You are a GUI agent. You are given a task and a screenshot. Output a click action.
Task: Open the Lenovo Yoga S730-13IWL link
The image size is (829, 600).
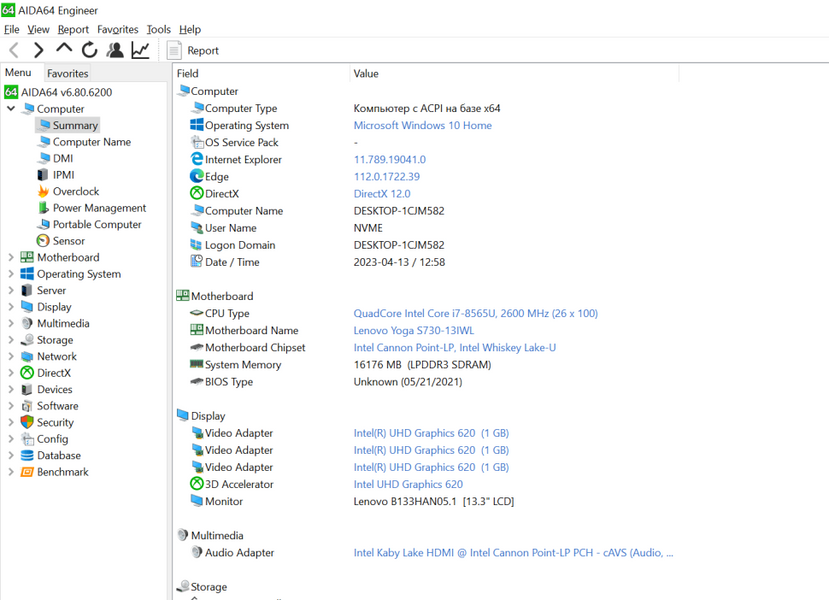coord(413,330)
